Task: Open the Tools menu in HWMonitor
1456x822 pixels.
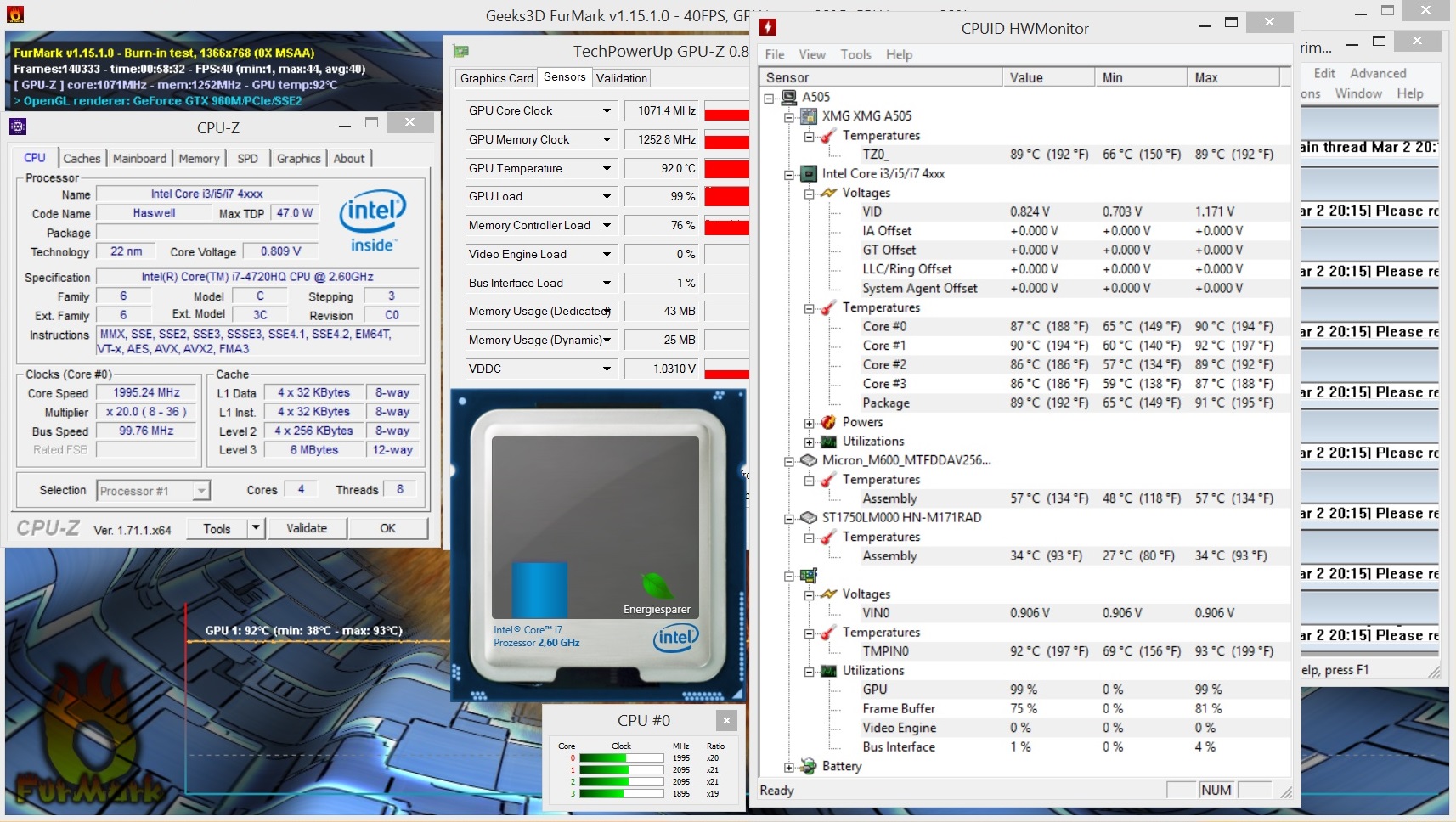Action: (x=856, y=54)
